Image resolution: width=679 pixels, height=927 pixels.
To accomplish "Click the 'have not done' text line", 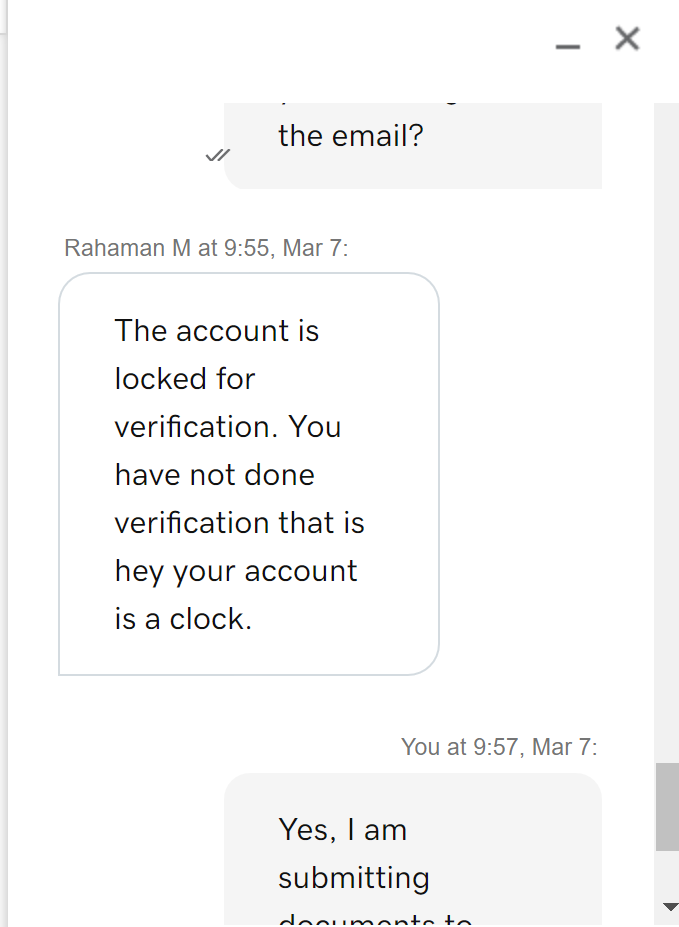I will [215, 474].
